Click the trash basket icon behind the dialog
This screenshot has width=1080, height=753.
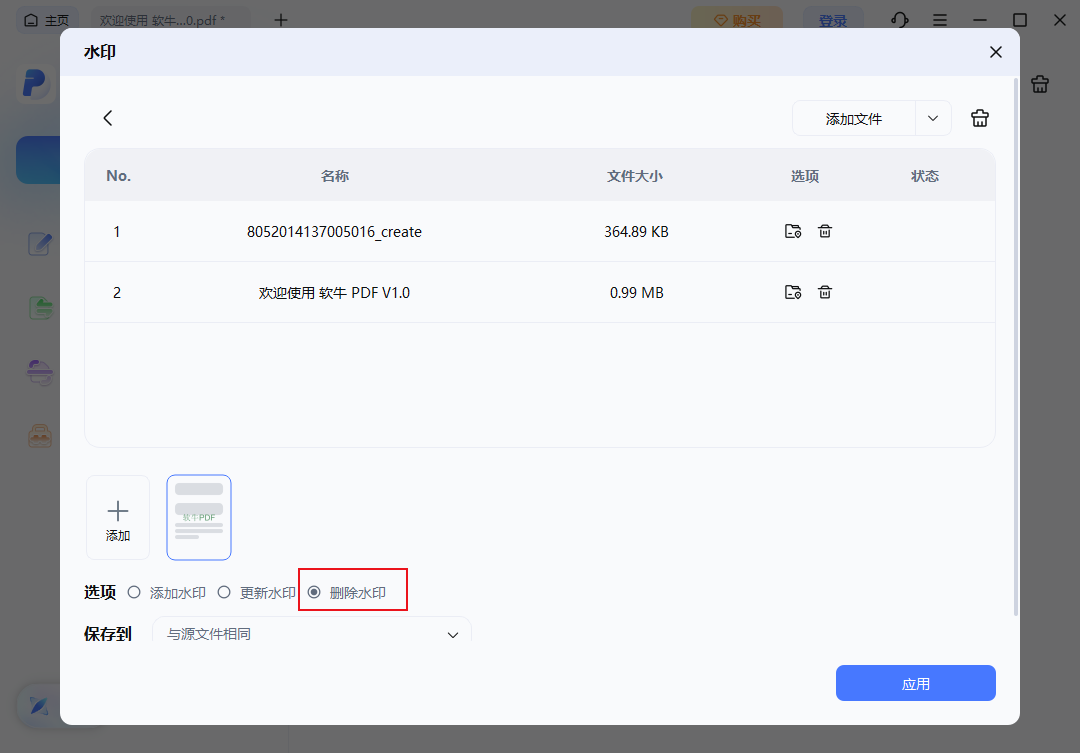pyautogui.click(x=1039, y=84)
